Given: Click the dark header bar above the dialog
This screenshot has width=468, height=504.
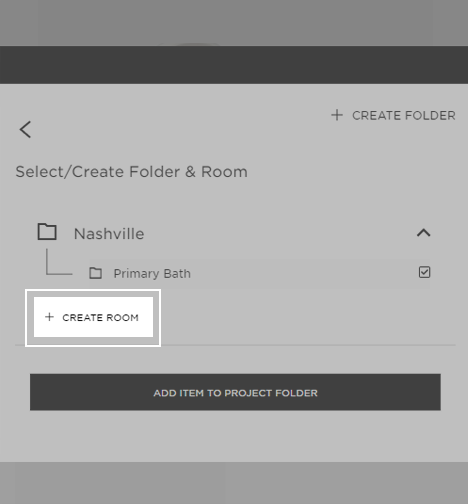Looking at the screenshot, I should [x=234, y=65].
